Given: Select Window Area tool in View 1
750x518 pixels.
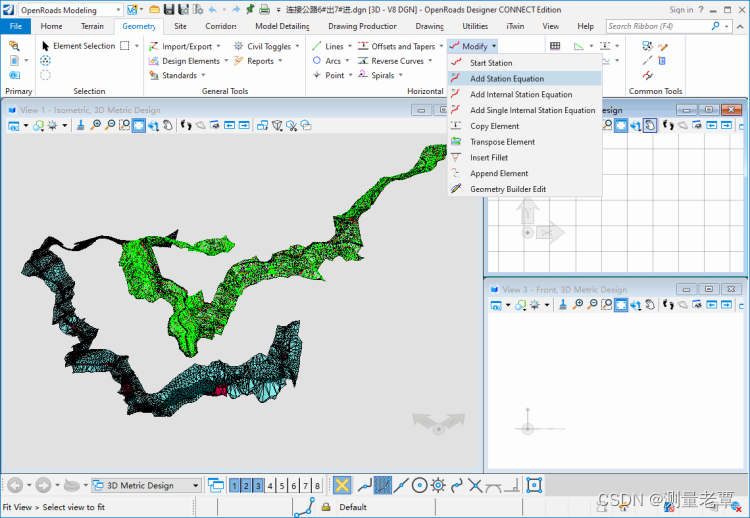Looking at the screenshot, I should click(124, 125).
